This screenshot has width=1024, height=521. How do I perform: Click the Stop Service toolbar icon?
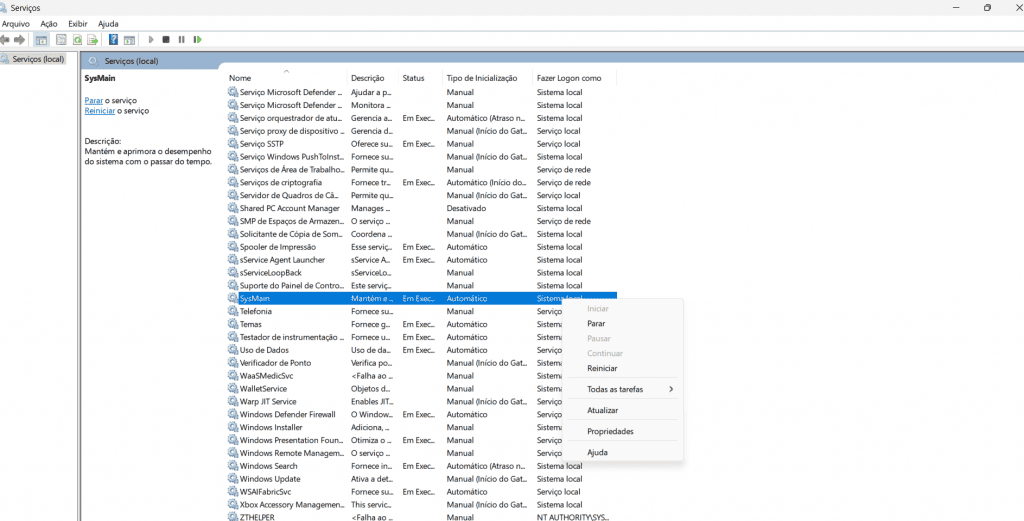point(166,40)
